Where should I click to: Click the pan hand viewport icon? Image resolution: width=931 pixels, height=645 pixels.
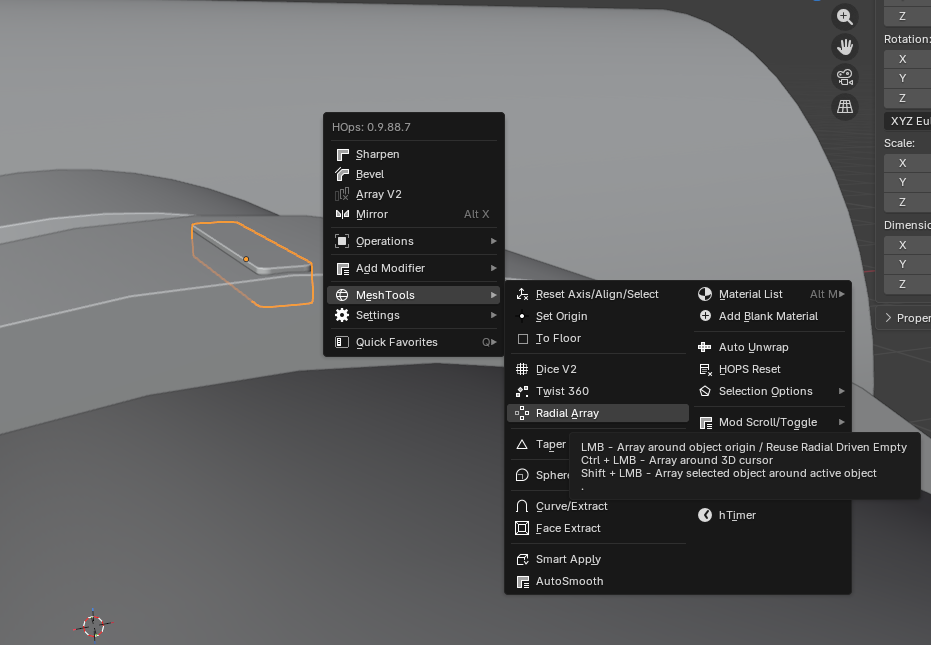[844, 47]
